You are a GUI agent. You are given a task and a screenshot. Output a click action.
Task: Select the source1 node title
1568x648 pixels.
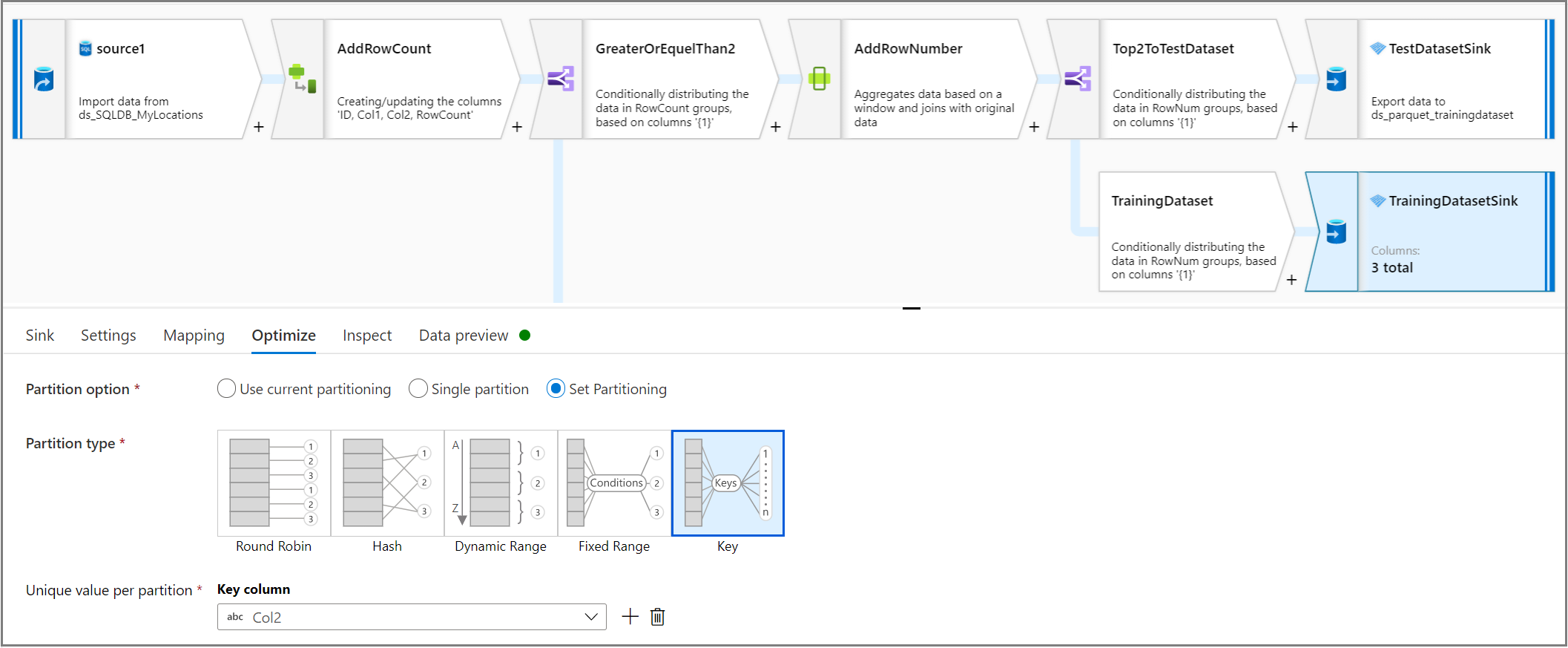pyautogui.click(x=120, y=49)
